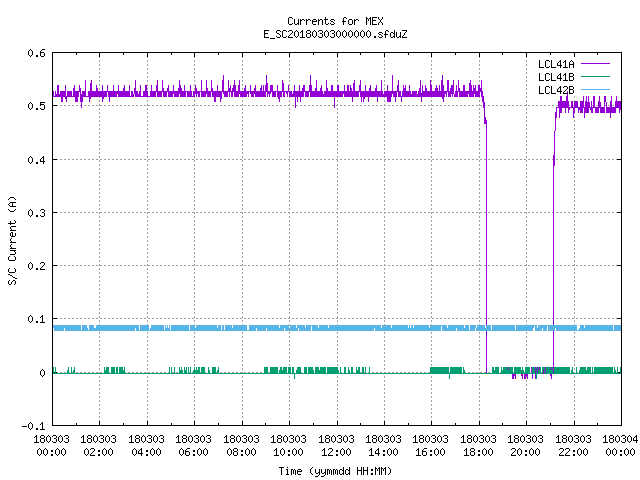Click the file name E_SC20180303000000.sfduZ
Screen dimensions: 640x480
tap(335, 34)
